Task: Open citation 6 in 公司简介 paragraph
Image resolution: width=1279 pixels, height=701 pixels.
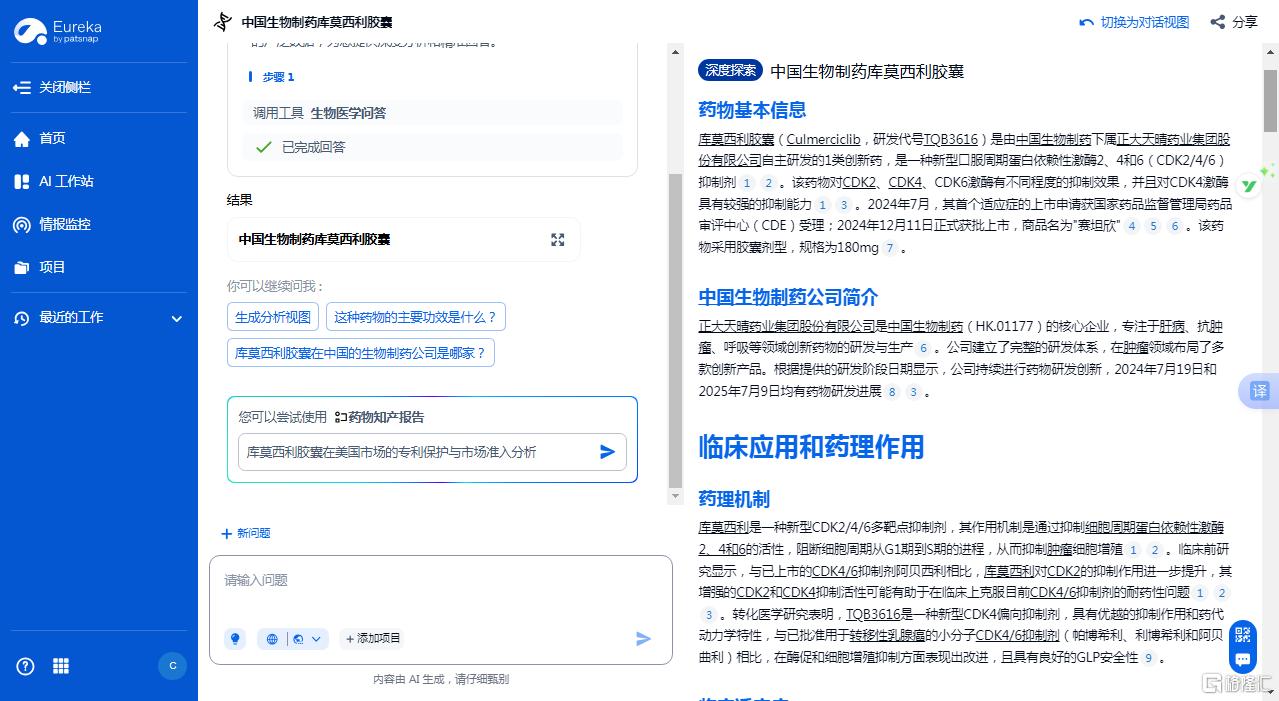Action: [x=923, y=348]
